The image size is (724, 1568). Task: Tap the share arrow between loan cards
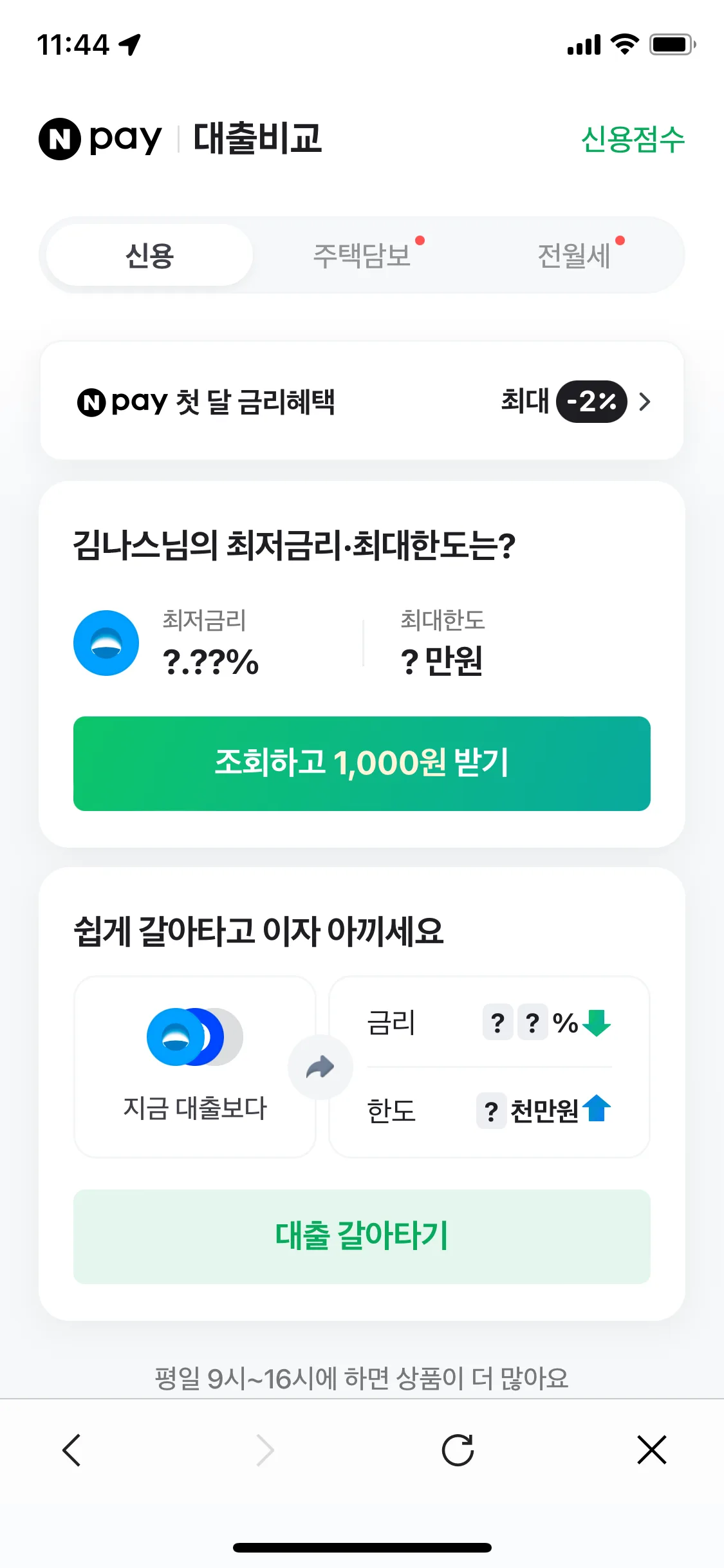coord(320,1067)
